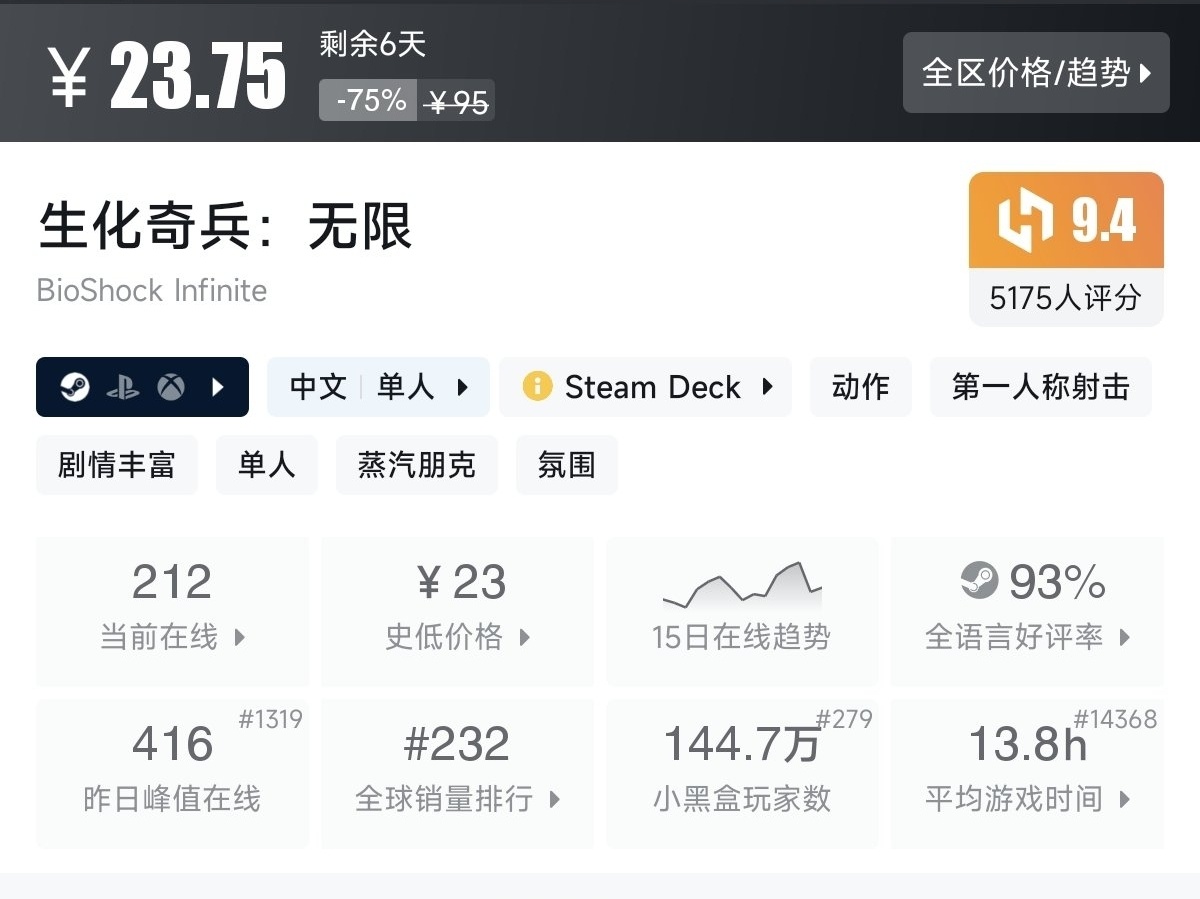Viewport: 1200px width, 899px height.
Task: Click the Steam Deck info icon
Action: point(537,387)
